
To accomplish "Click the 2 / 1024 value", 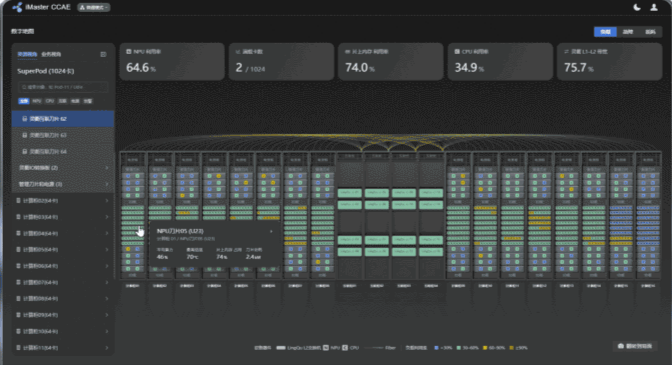I will coord(250,68).
